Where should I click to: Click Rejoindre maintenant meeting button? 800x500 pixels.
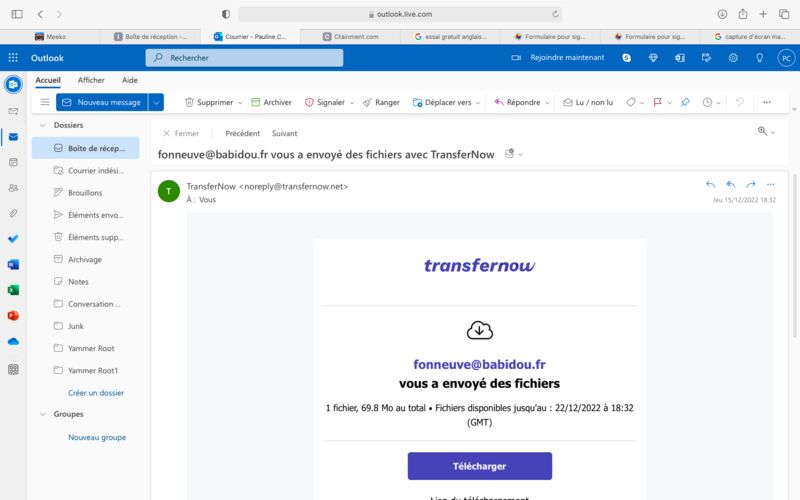pos(558,58)
